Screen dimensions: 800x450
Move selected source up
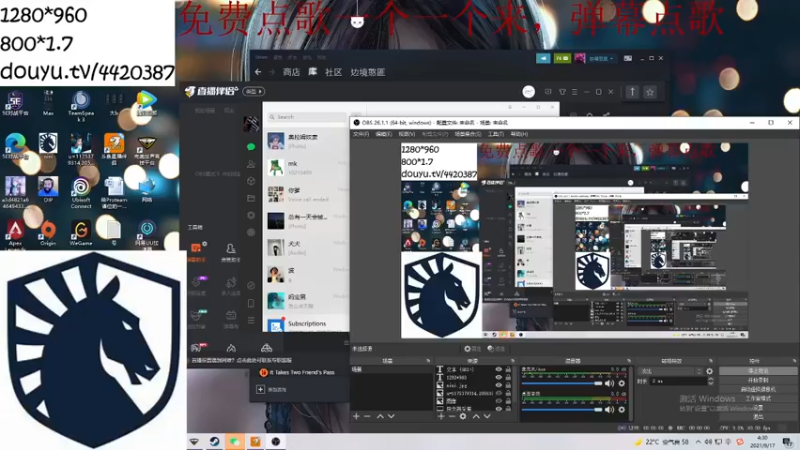click(476, 416)
